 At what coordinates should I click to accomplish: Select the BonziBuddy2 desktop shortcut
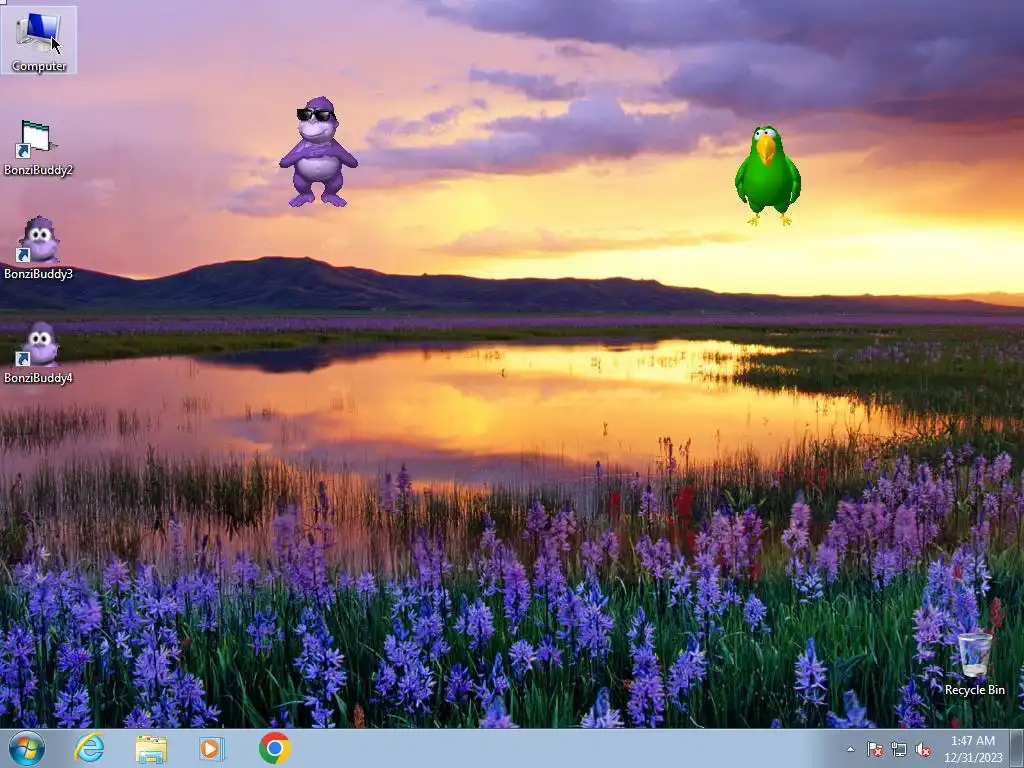[38, 148]
